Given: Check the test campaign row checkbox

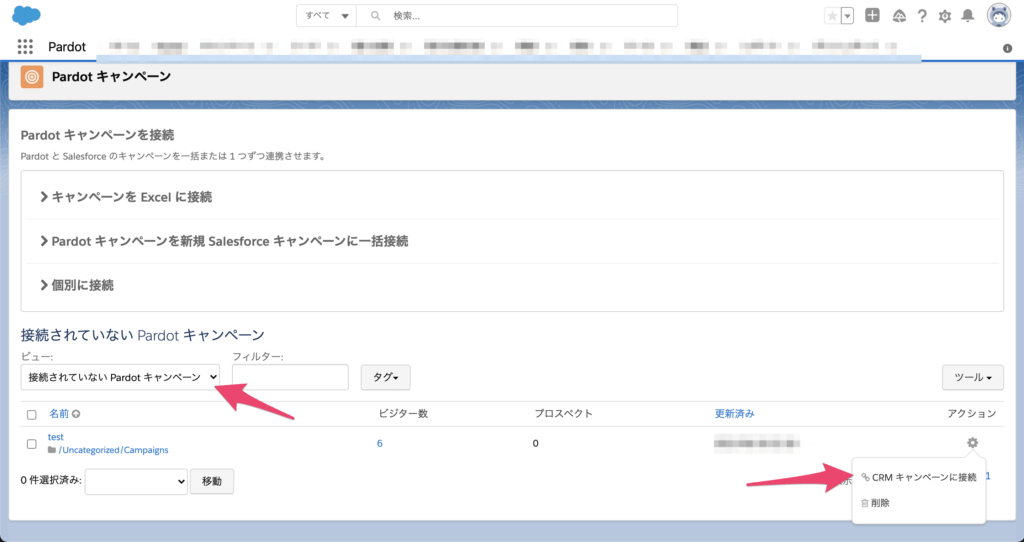Looking at the screenshot, I should click(x=31, y=444).
